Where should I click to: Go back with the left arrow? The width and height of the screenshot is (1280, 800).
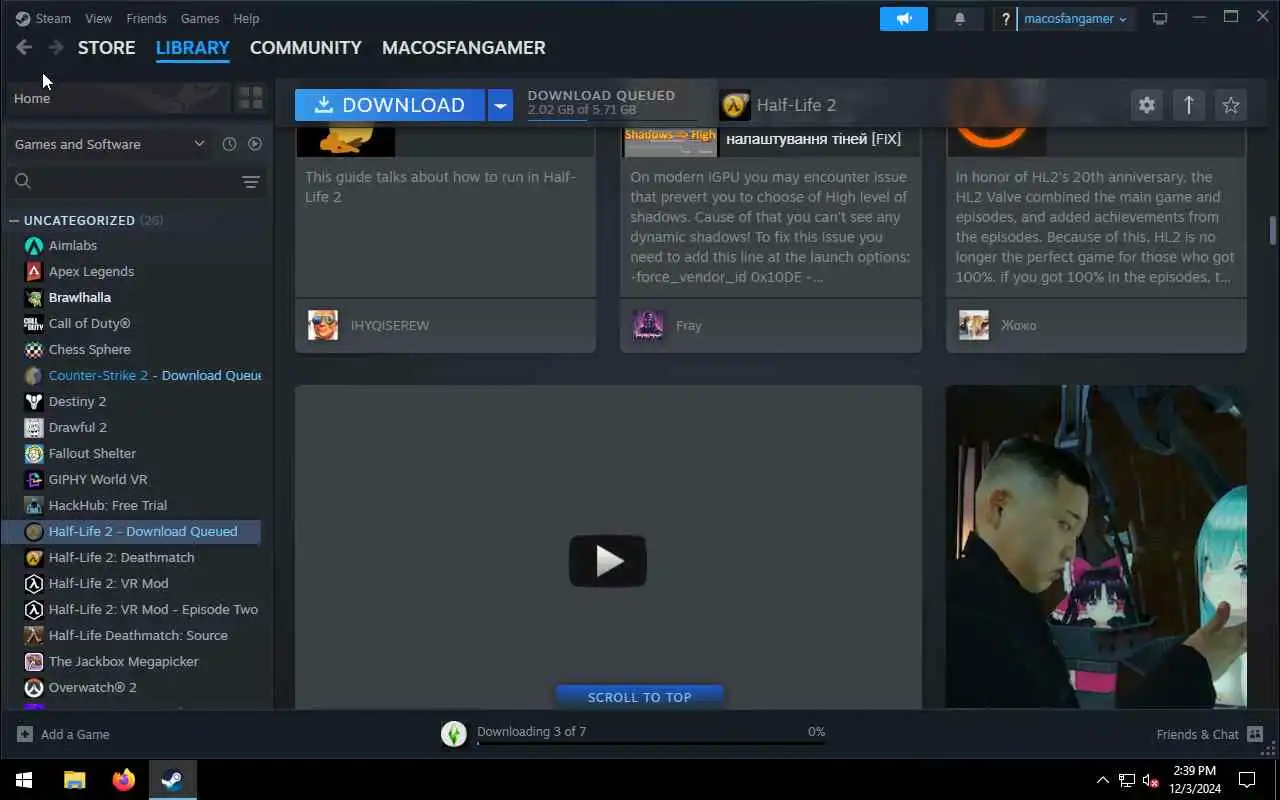click(24, 47)
